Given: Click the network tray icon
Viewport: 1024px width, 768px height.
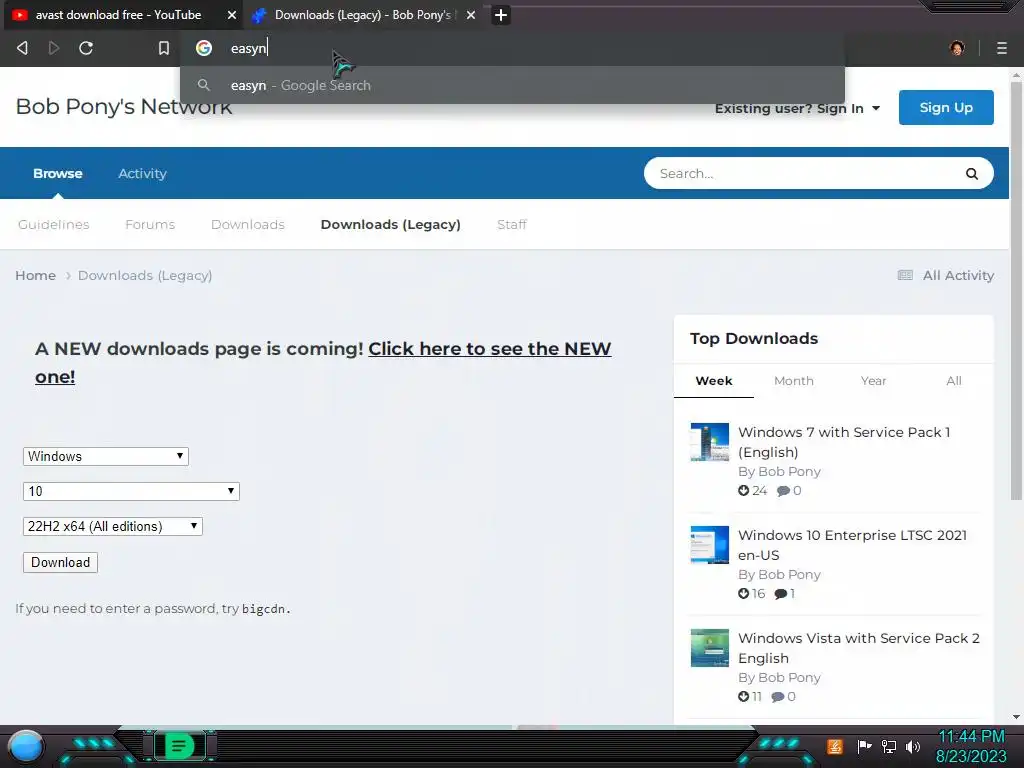Looking at the screenshot, I should tap(889, 746).
